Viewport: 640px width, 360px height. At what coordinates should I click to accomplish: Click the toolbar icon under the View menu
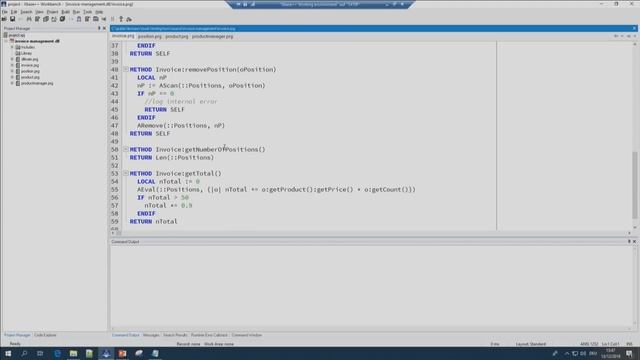tap(37, 19)
